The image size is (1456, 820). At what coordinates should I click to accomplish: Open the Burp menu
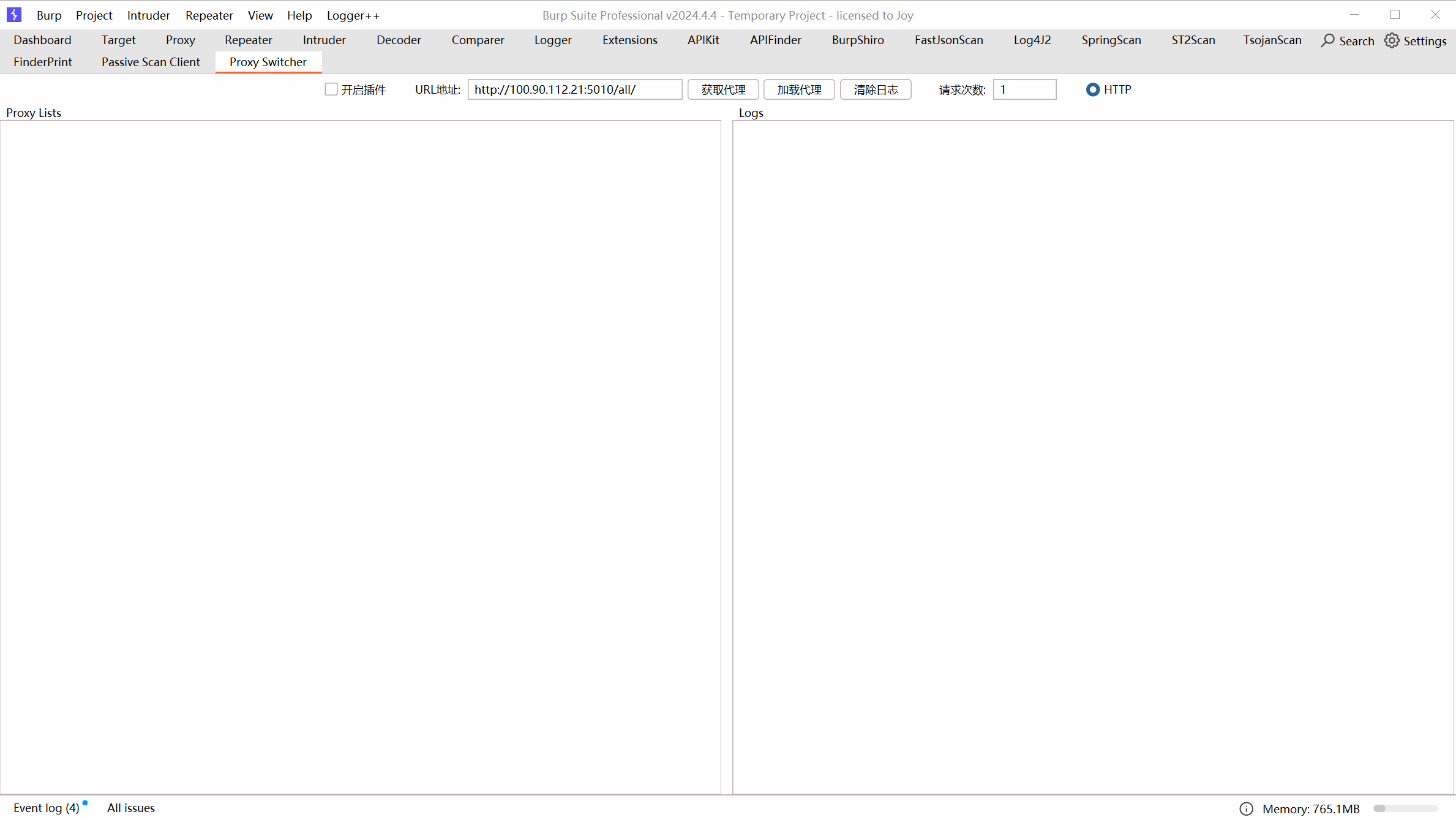[49, 15]
